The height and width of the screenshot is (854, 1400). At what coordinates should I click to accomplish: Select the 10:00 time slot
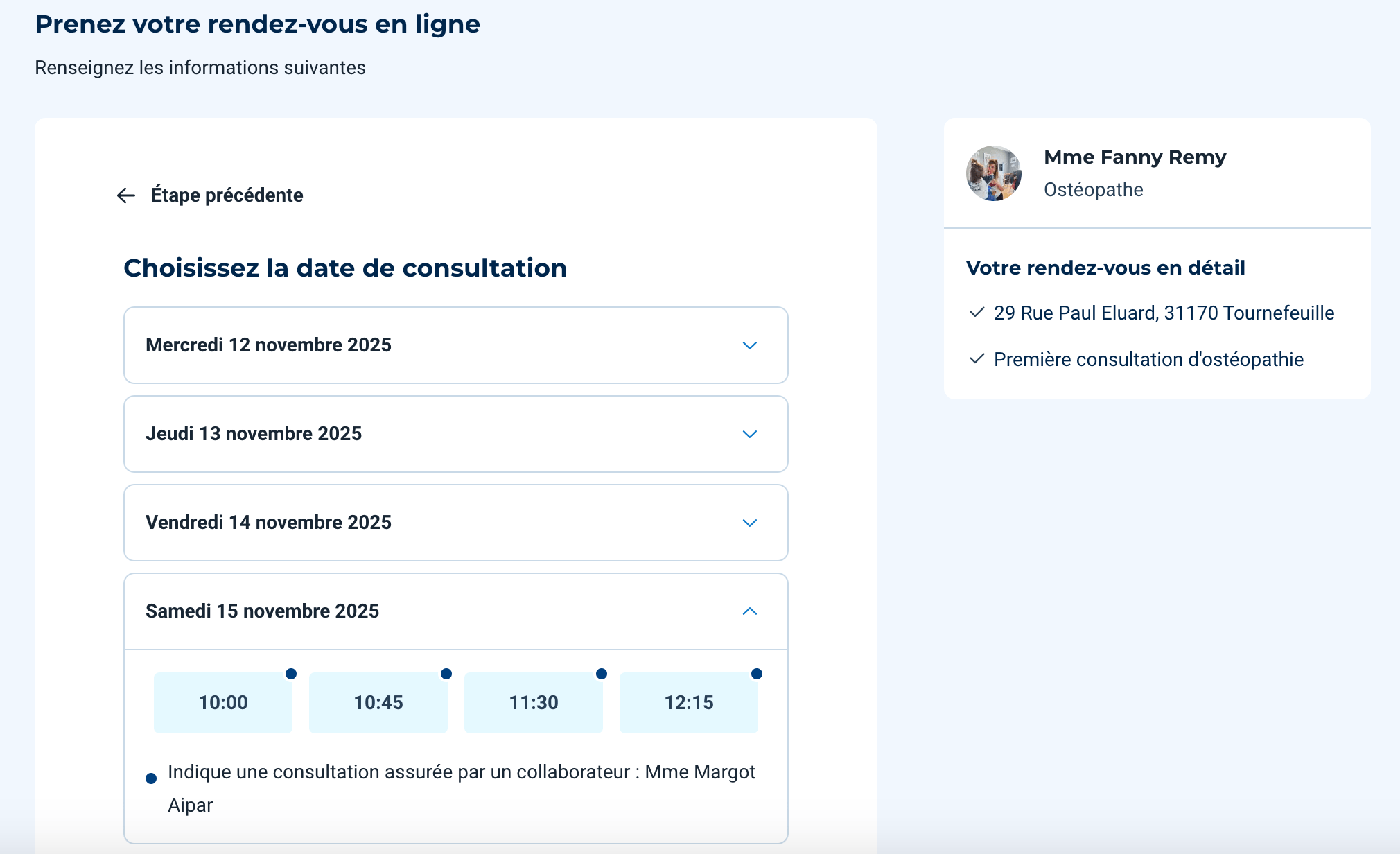222,703
